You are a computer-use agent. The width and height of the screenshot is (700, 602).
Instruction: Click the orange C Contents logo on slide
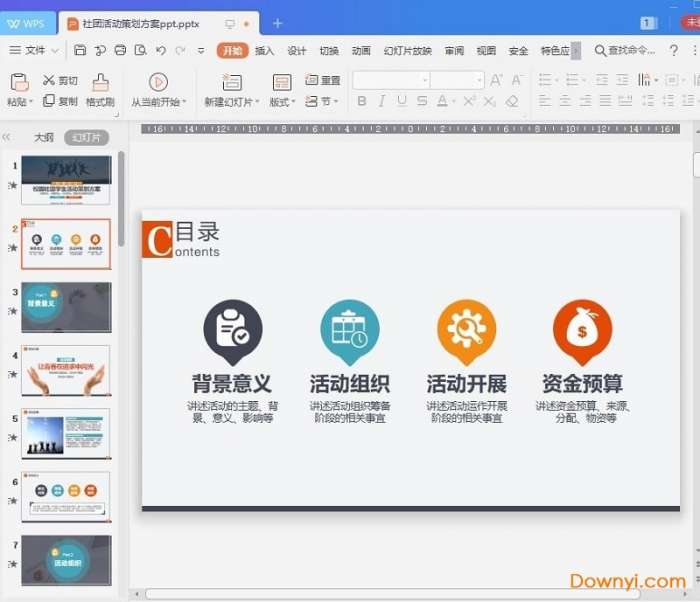coord(157,239)
